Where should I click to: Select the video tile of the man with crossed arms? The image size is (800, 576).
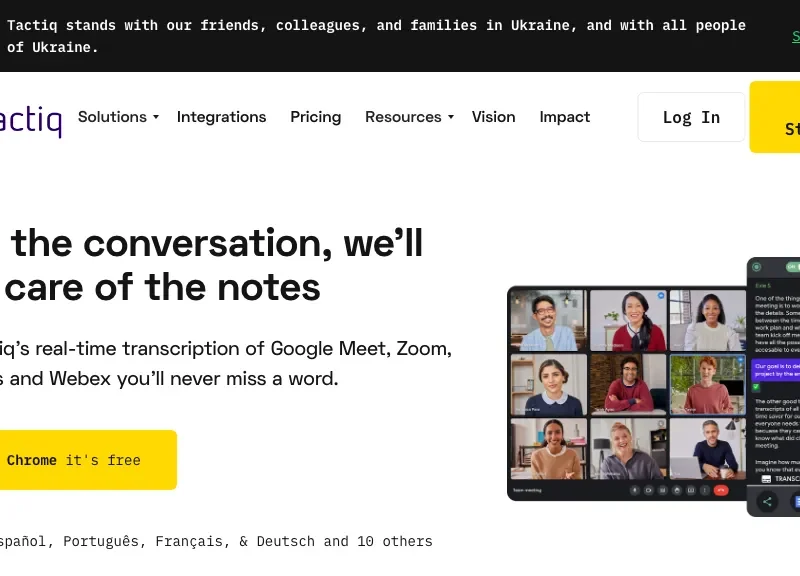pyautogui.click(x=628, y=385)
